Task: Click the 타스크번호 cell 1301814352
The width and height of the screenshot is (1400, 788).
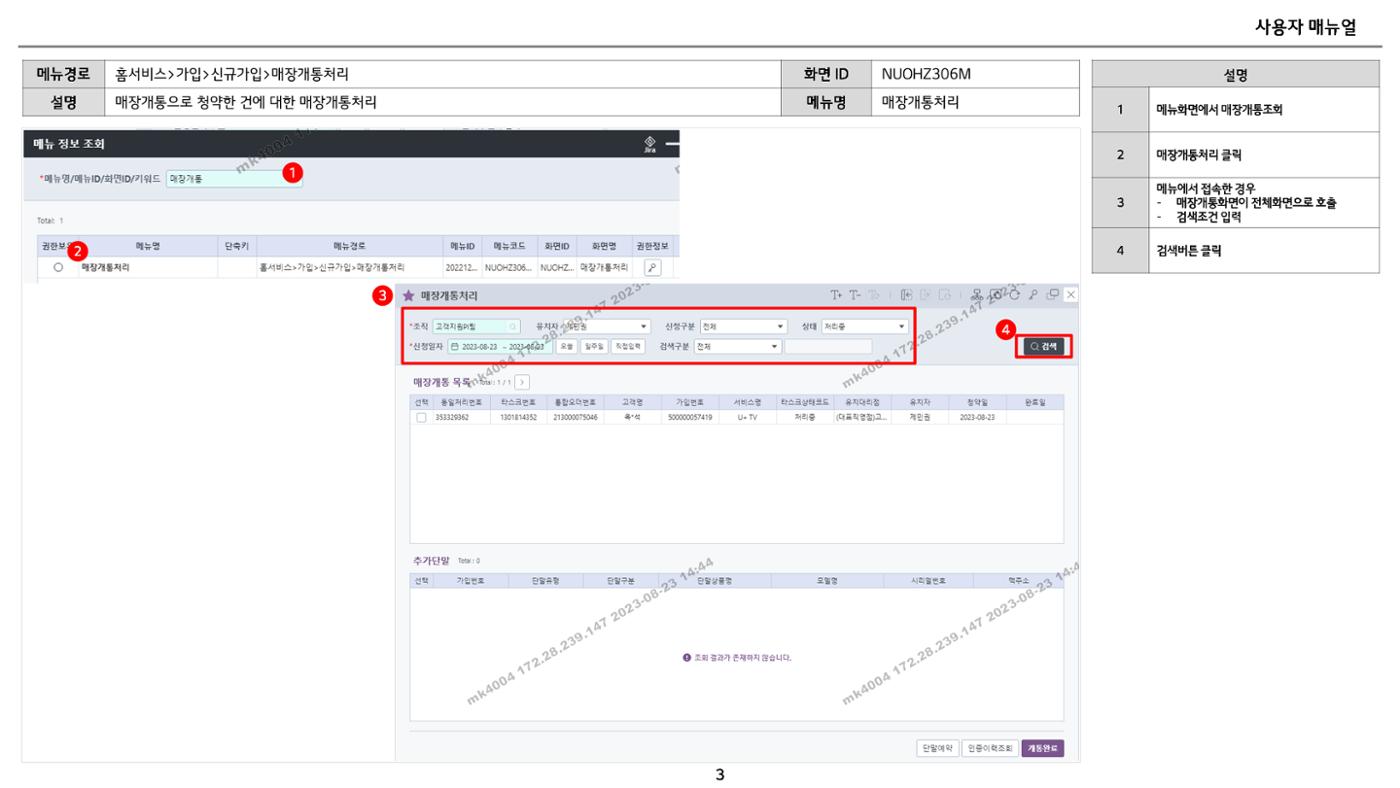Action: [519, 418]
